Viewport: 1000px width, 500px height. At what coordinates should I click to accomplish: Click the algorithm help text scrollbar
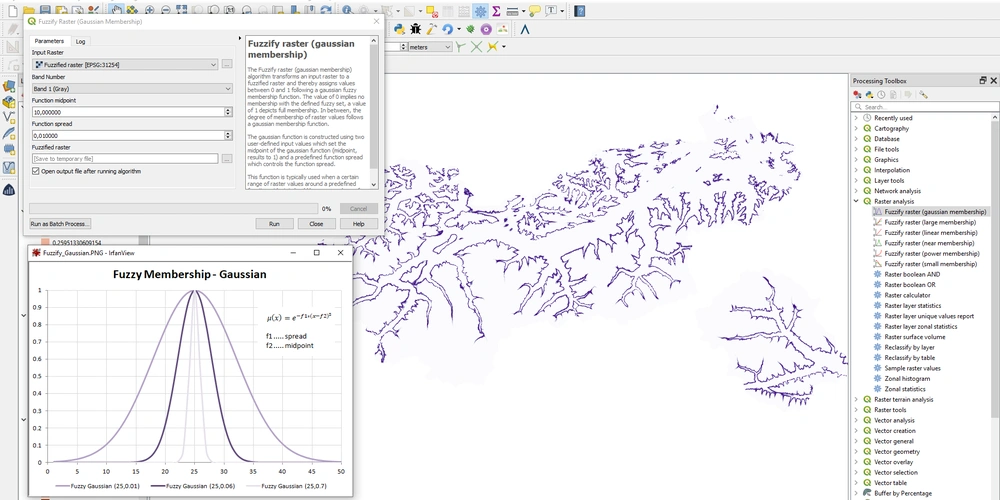point(374,112)
